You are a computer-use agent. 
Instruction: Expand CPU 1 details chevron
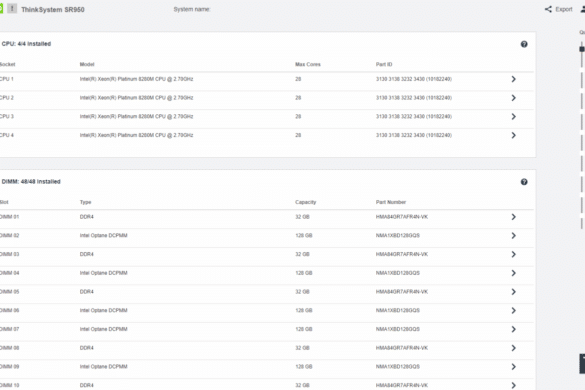513,79
